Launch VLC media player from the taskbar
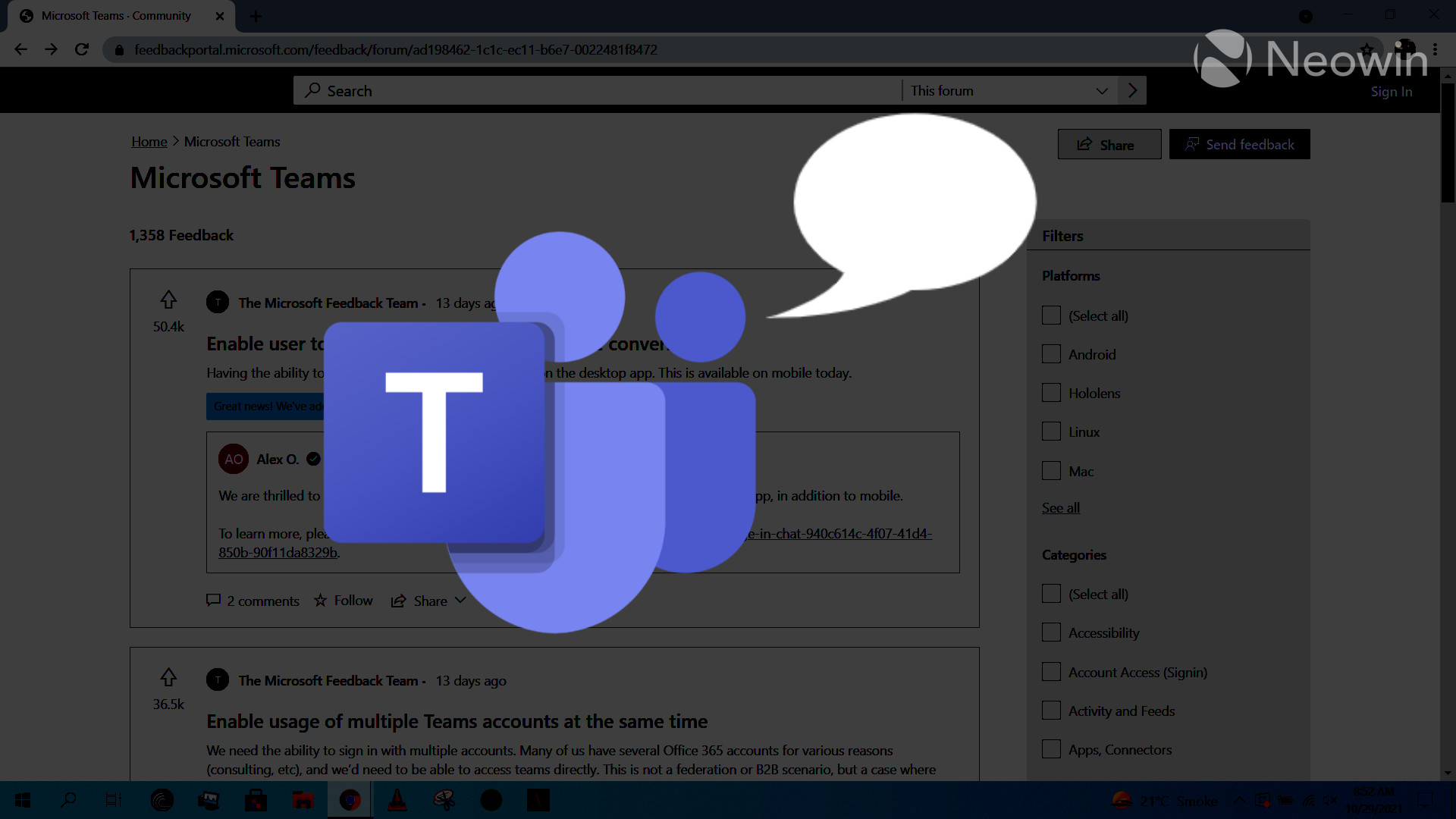 pos(397,800)
